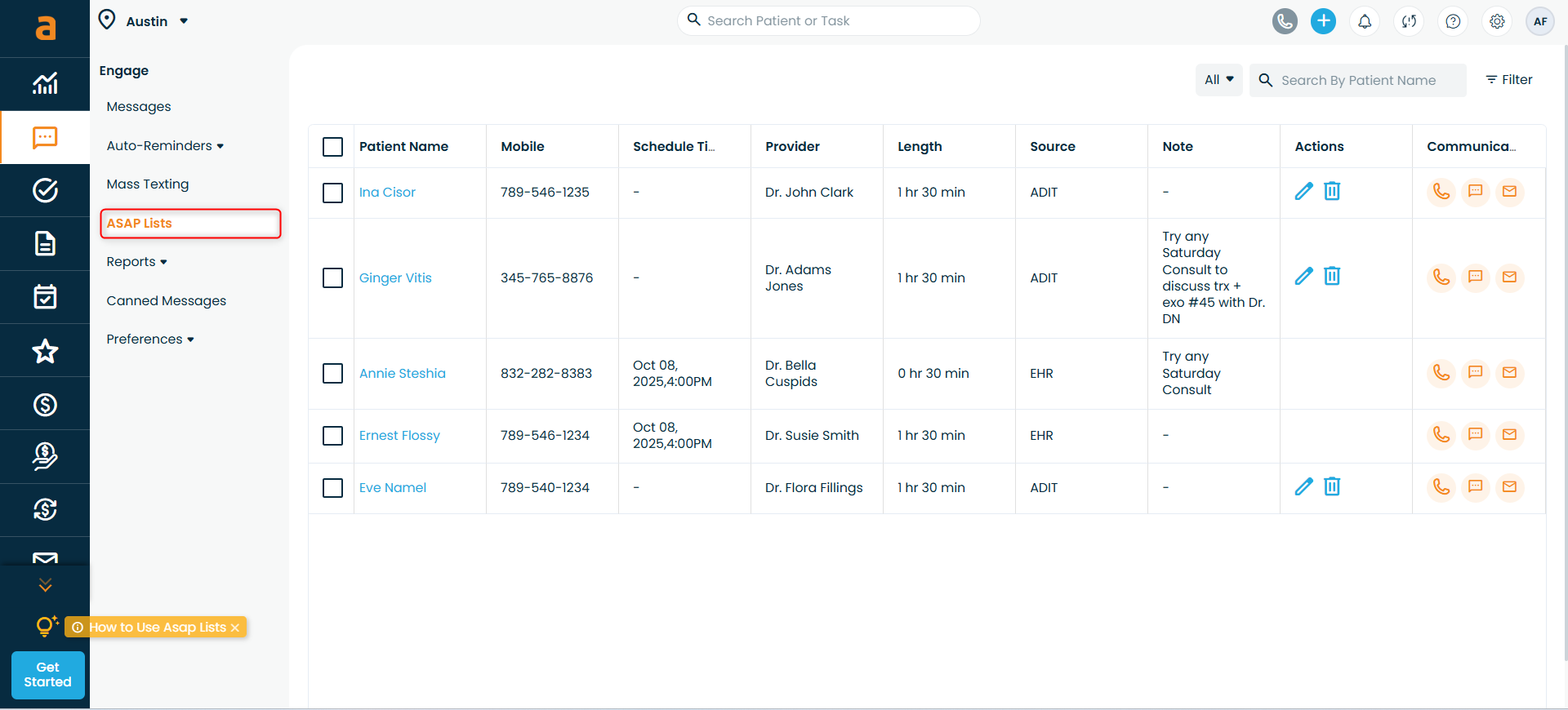Image resolution: width=1568 pixels, height=710 pixels.
Task: Call Annie Steshia using the phone icon
Action: coord(1441,373)
